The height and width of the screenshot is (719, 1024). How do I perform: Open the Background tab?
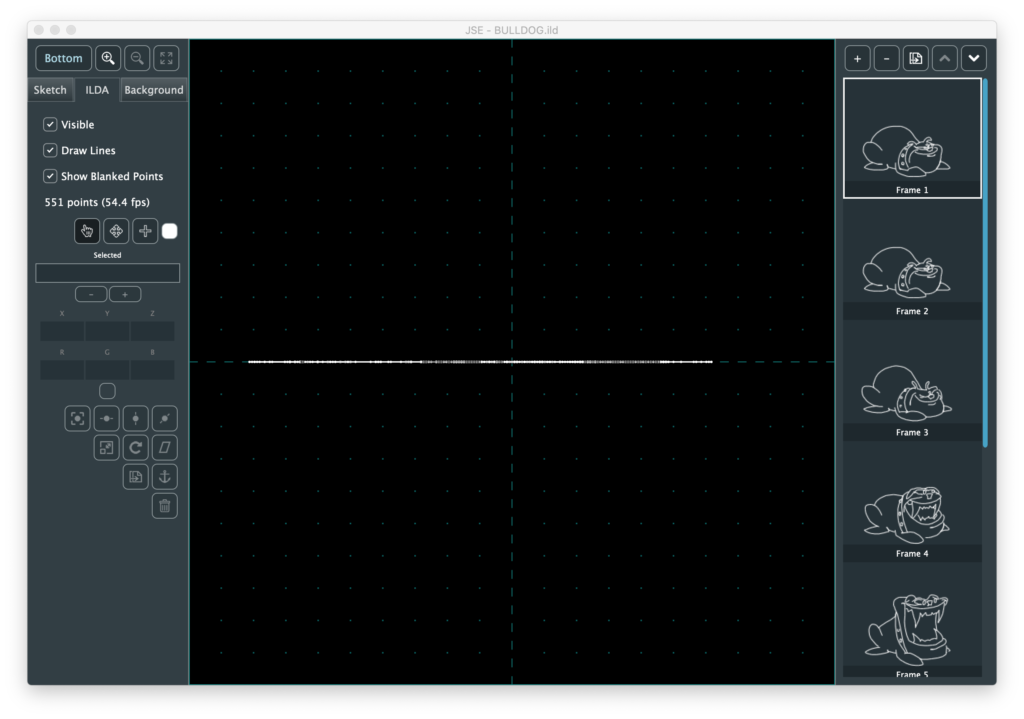click(153, 90)
